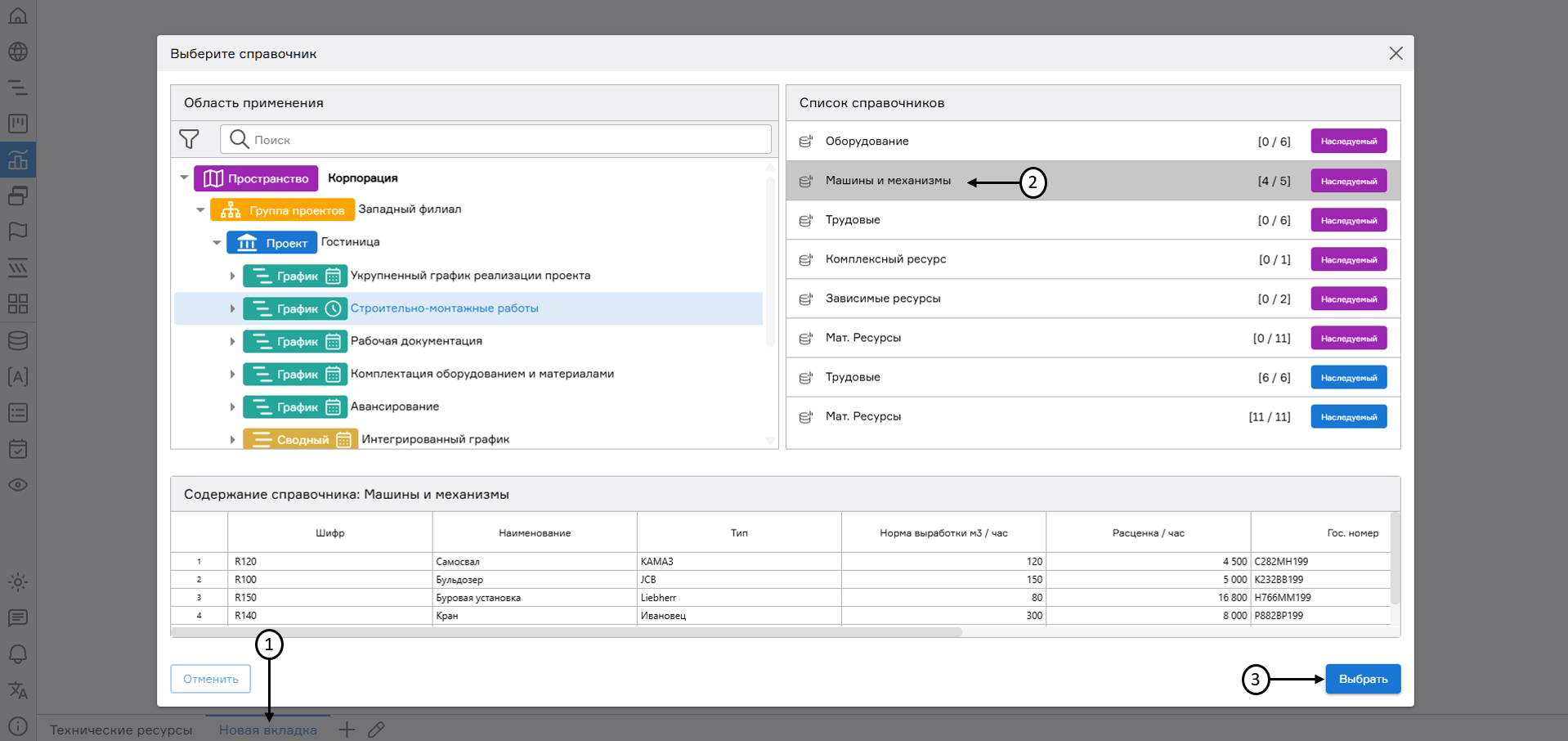Click the Отменить button
Viewport: 1568px width, 741px height.
point(210,679)
